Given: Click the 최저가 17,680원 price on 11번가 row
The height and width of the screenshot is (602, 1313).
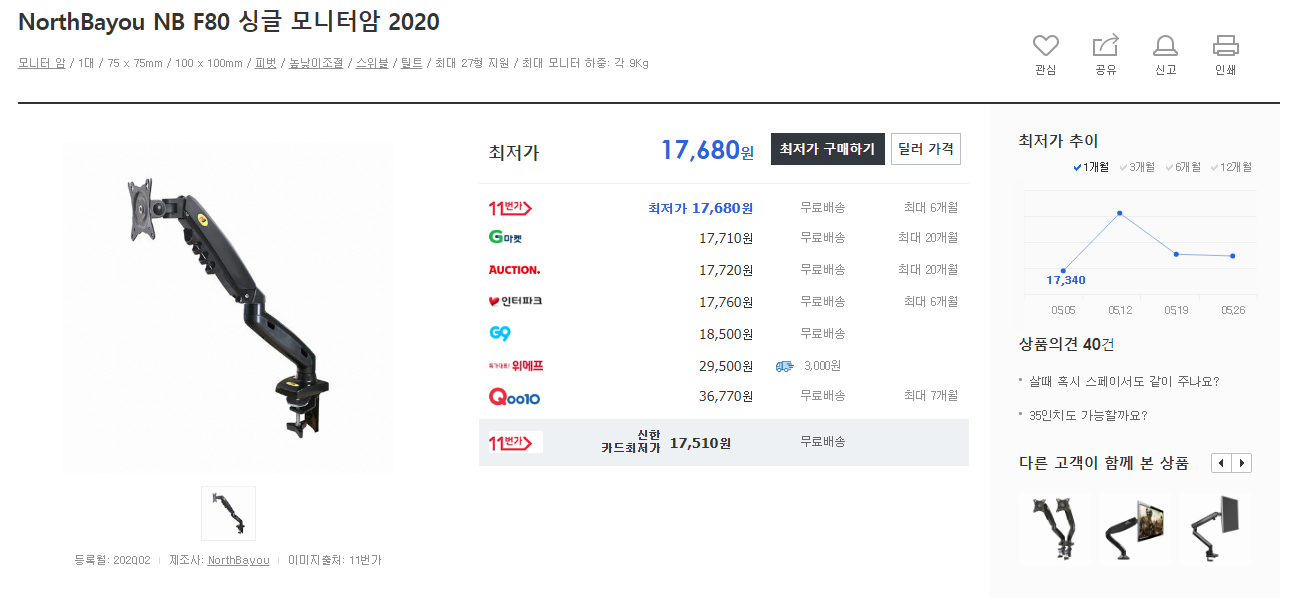Looking at the screenshot, I should pyautogui.click(x=700, y=208).
